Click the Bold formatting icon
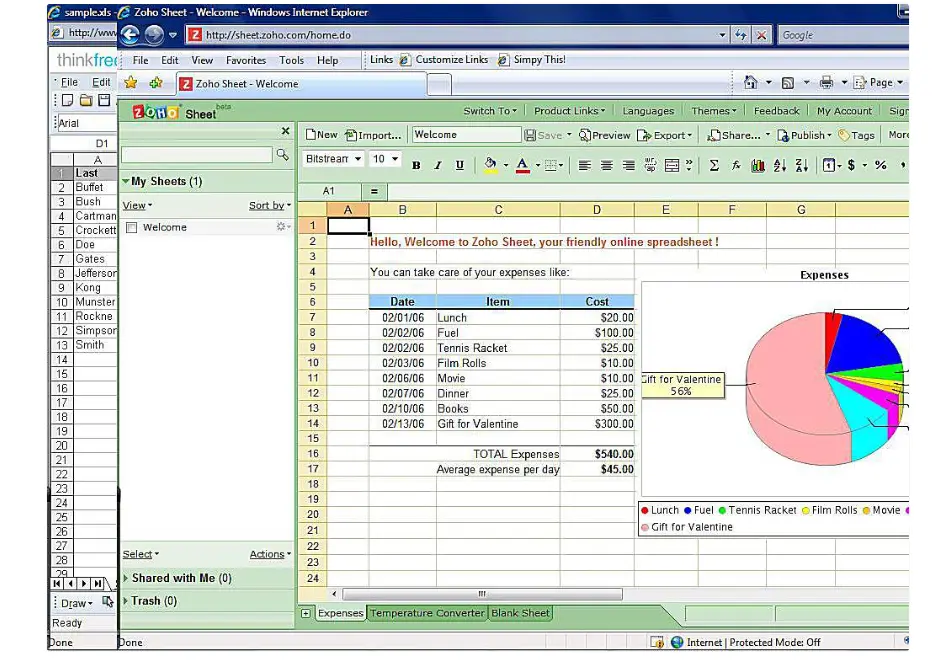Image resolution: width=944 pixels, height=664 pixels. click(416, 165)
